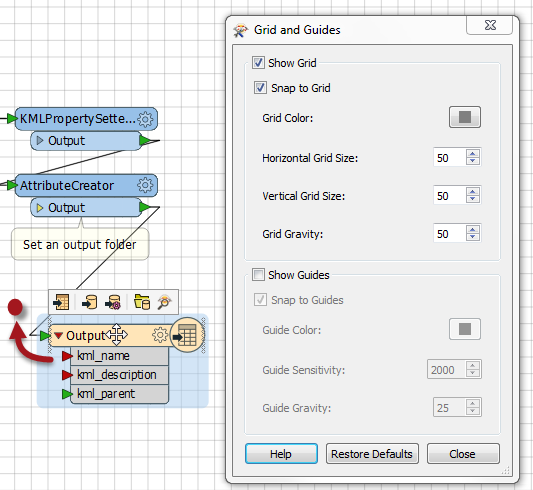
Task: Click the Restore Defaults button
Action: 372,454
